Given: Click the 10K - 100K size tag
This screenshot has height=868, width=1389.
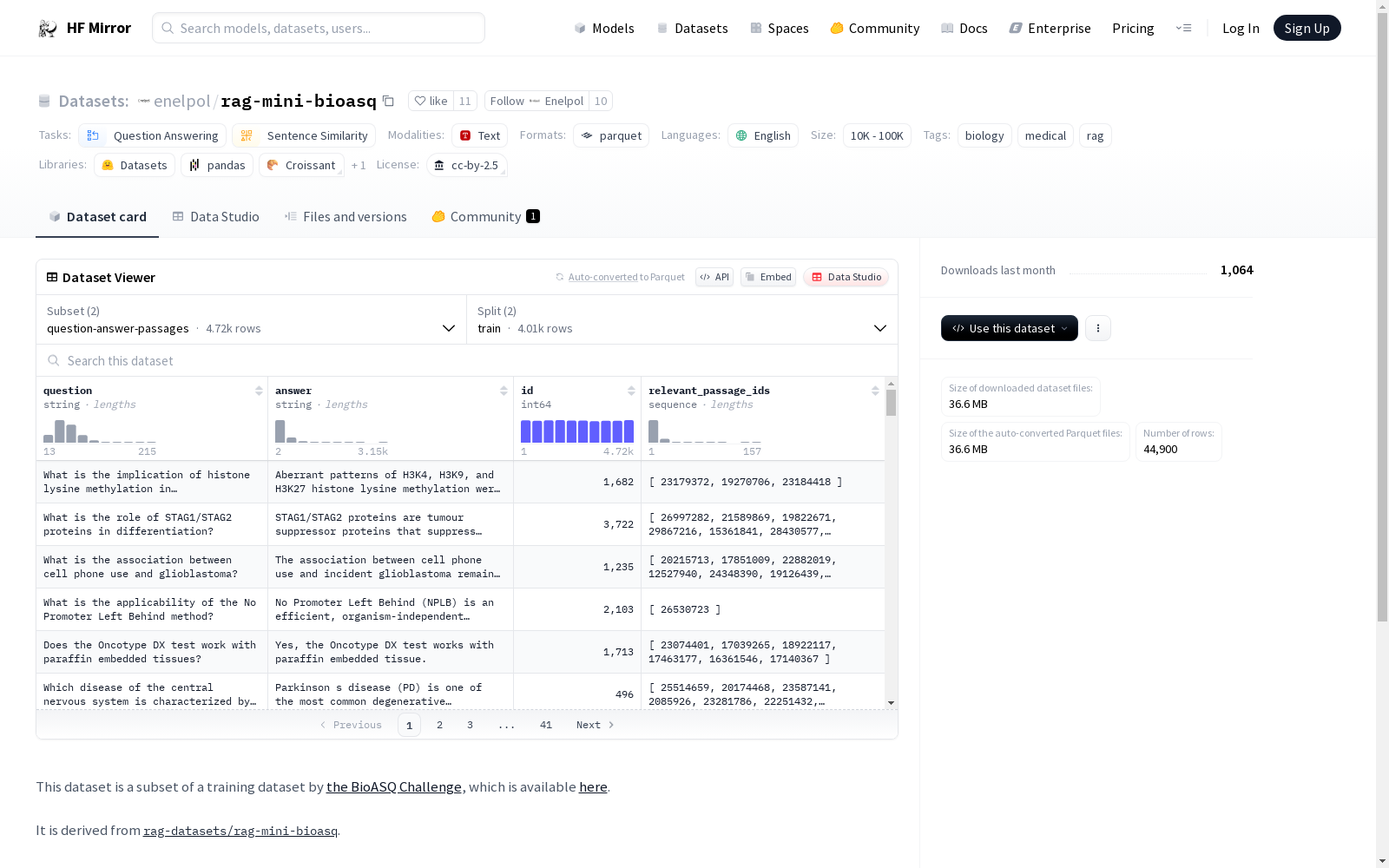Looking at the screenshot, I should pos(877,135).
